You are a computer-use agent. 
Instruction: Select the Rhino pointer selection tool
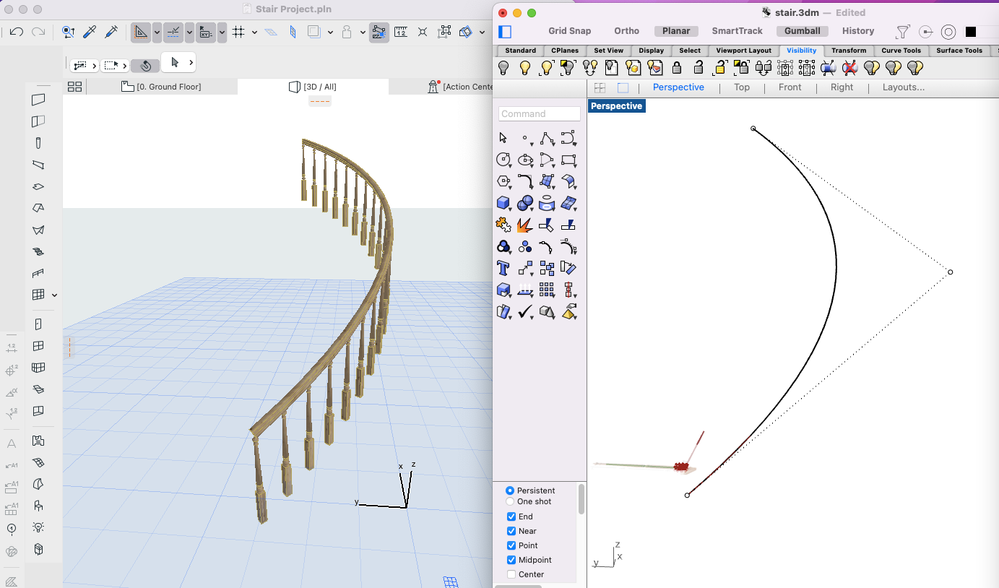coord(503,138)
